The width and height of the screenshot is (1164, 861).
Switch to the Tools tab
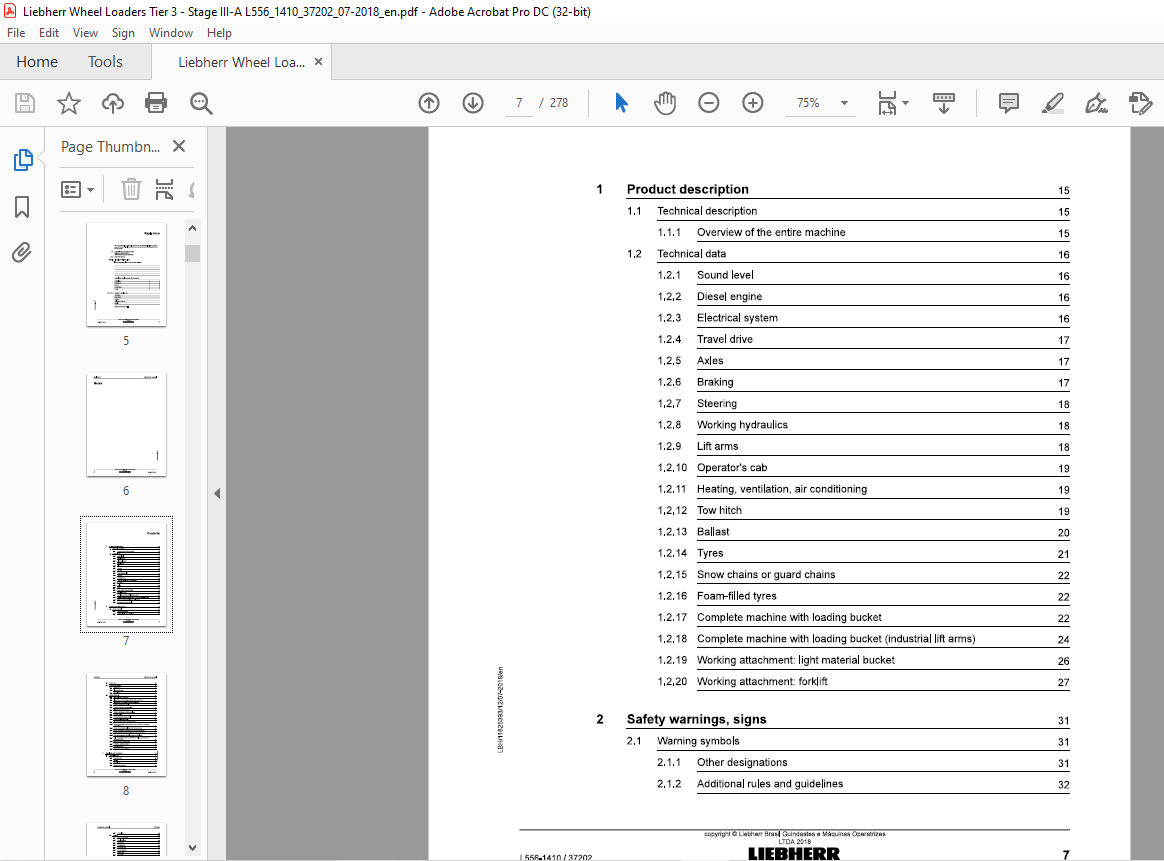pyautogui.click(x=105, y=62)
